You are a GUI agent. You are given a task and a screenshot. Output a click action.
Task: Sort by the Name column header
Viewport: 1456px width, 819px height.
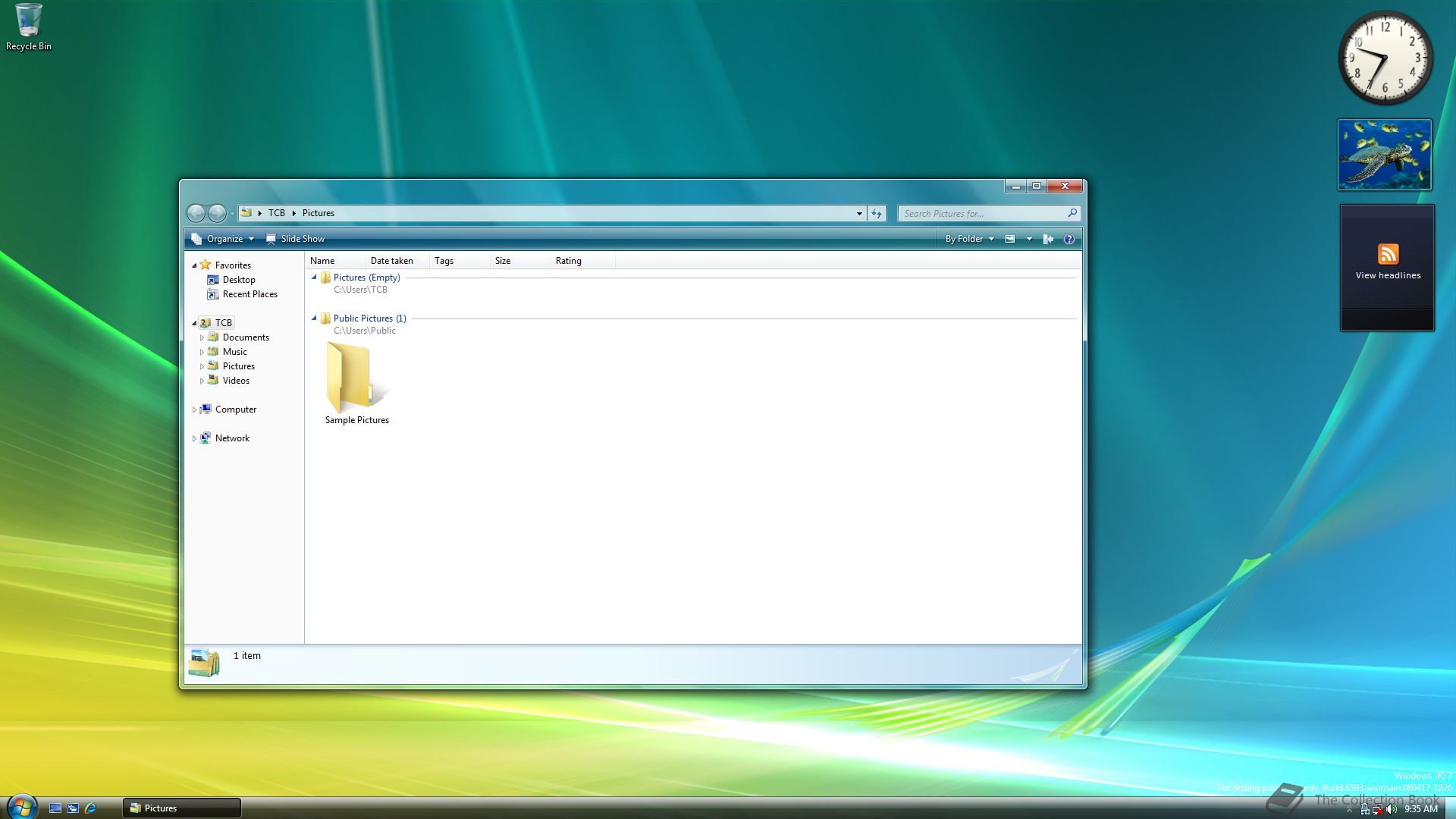(335, 261)
